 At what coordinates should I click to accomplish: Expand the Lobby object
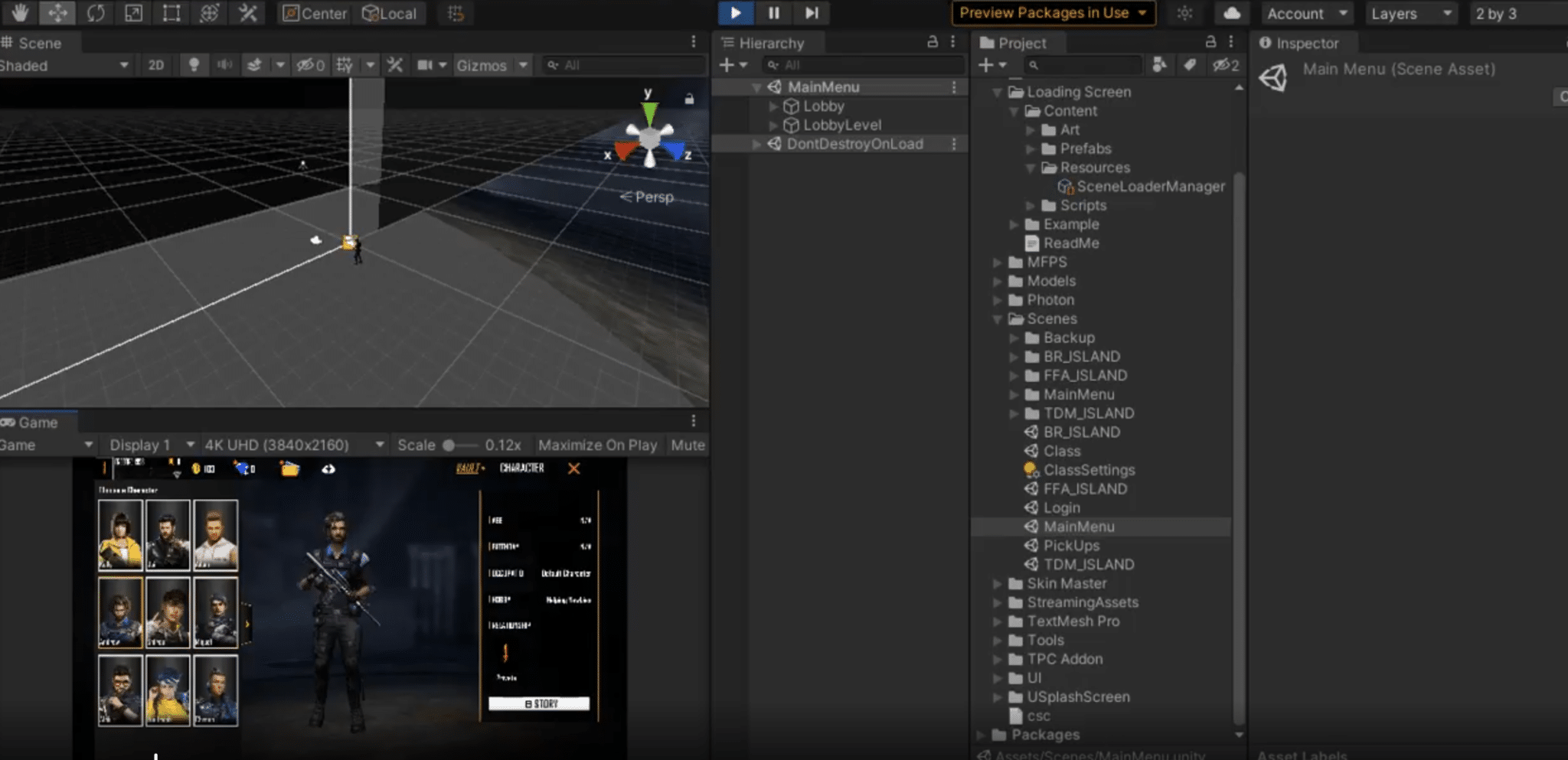[773, 106]
